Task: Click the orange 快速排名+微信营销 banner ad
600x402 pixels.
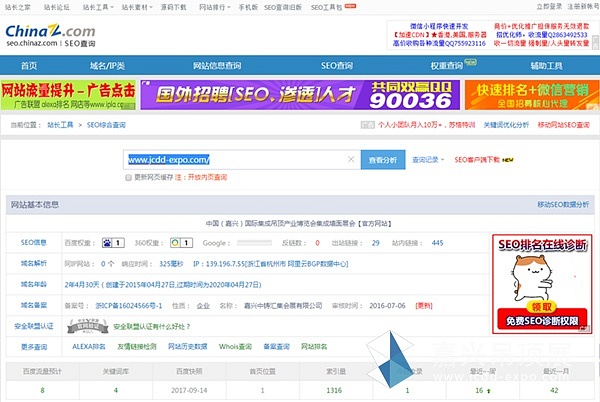Action: pos(532,95)
